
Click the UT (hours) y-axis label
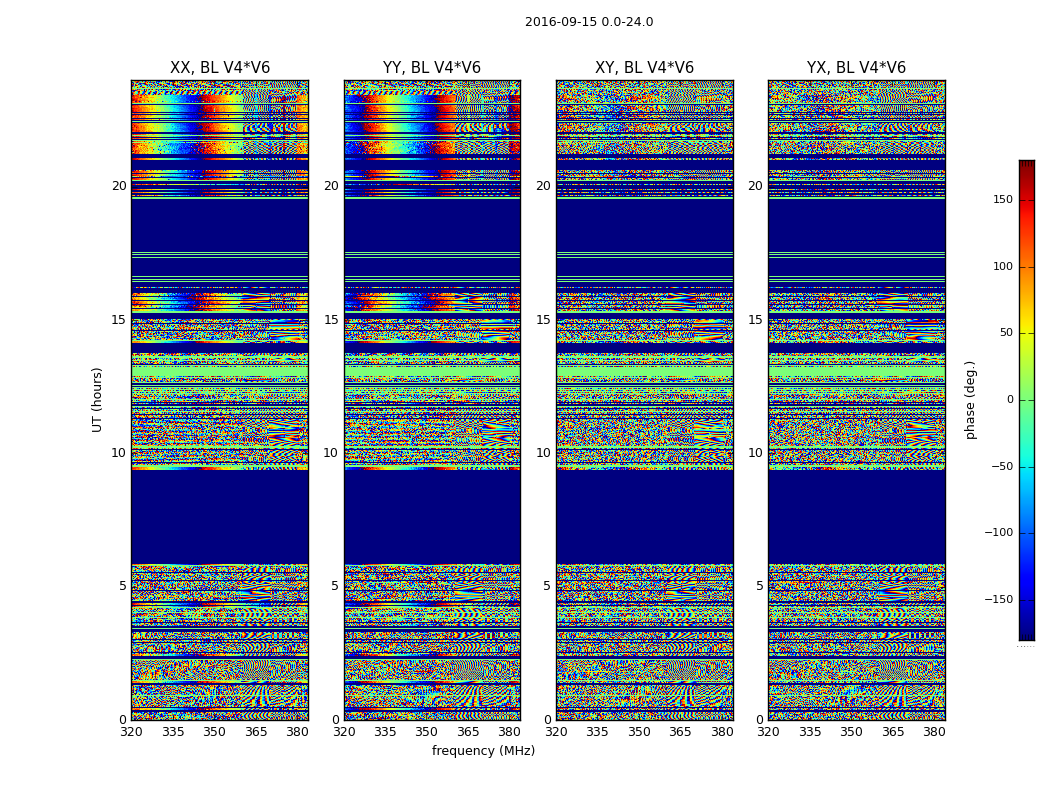pos(97,400)
